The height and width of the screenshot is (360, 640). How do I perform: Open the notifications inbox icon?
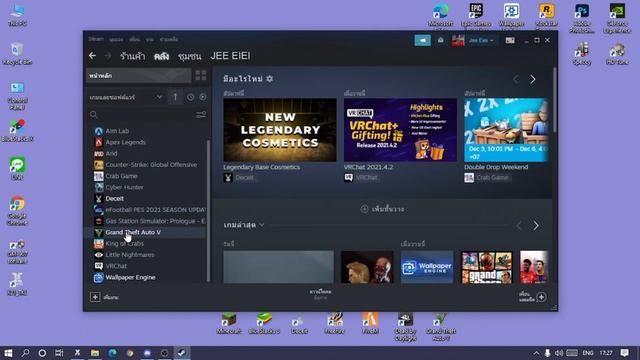(441, 40)
